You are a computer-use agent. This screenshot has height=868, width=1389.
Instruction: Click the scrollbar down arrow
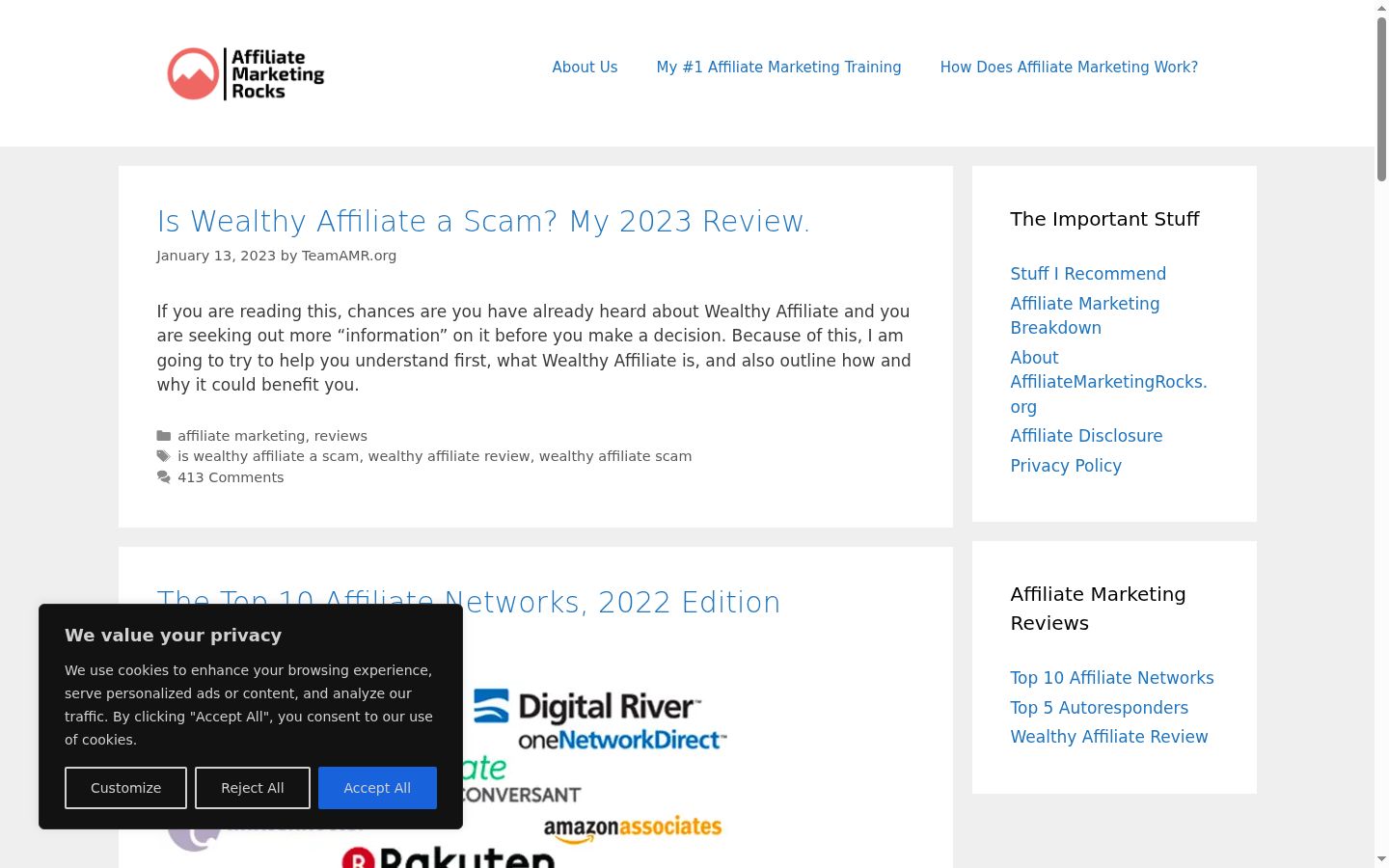pos(1381,858)
